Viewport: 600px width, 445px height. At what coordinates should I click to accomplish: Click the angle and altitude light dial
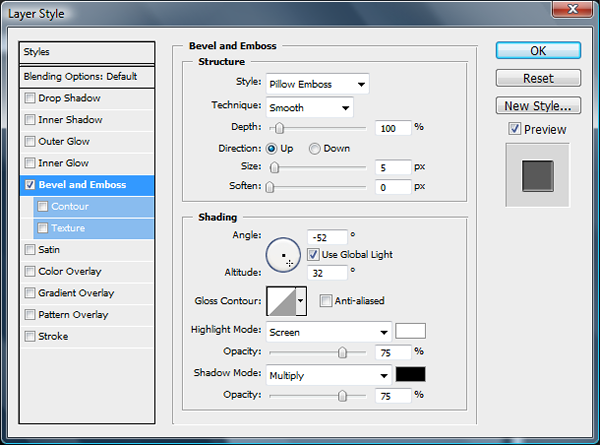click(x=284, y=256)
